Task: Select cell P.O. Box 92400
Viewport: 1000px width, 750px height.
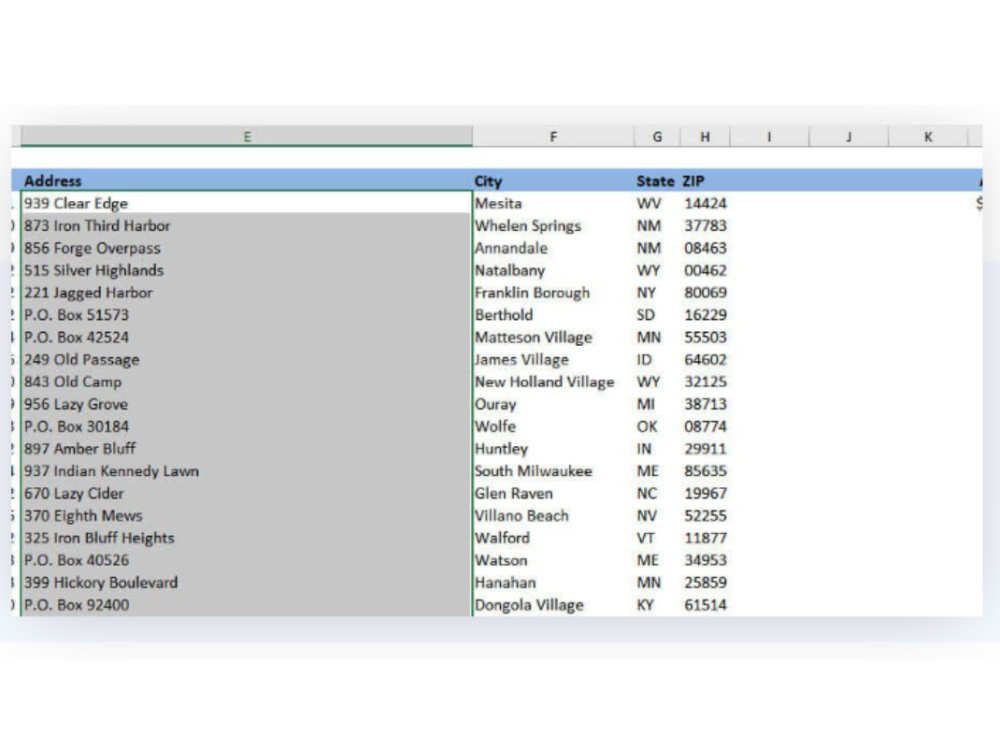Action: pyautogui.click(x=247, y=605)
